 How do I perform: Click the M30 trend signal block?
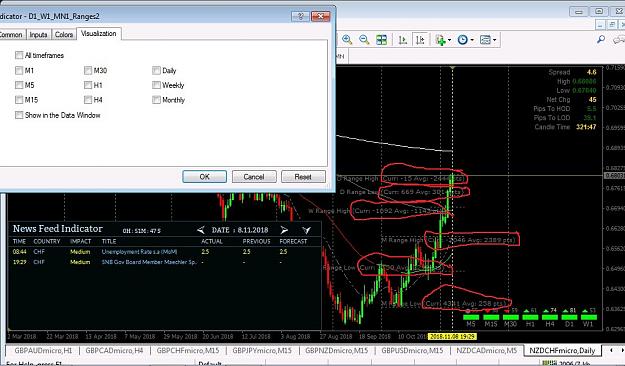pyautogui.click(x=510, y=318)
